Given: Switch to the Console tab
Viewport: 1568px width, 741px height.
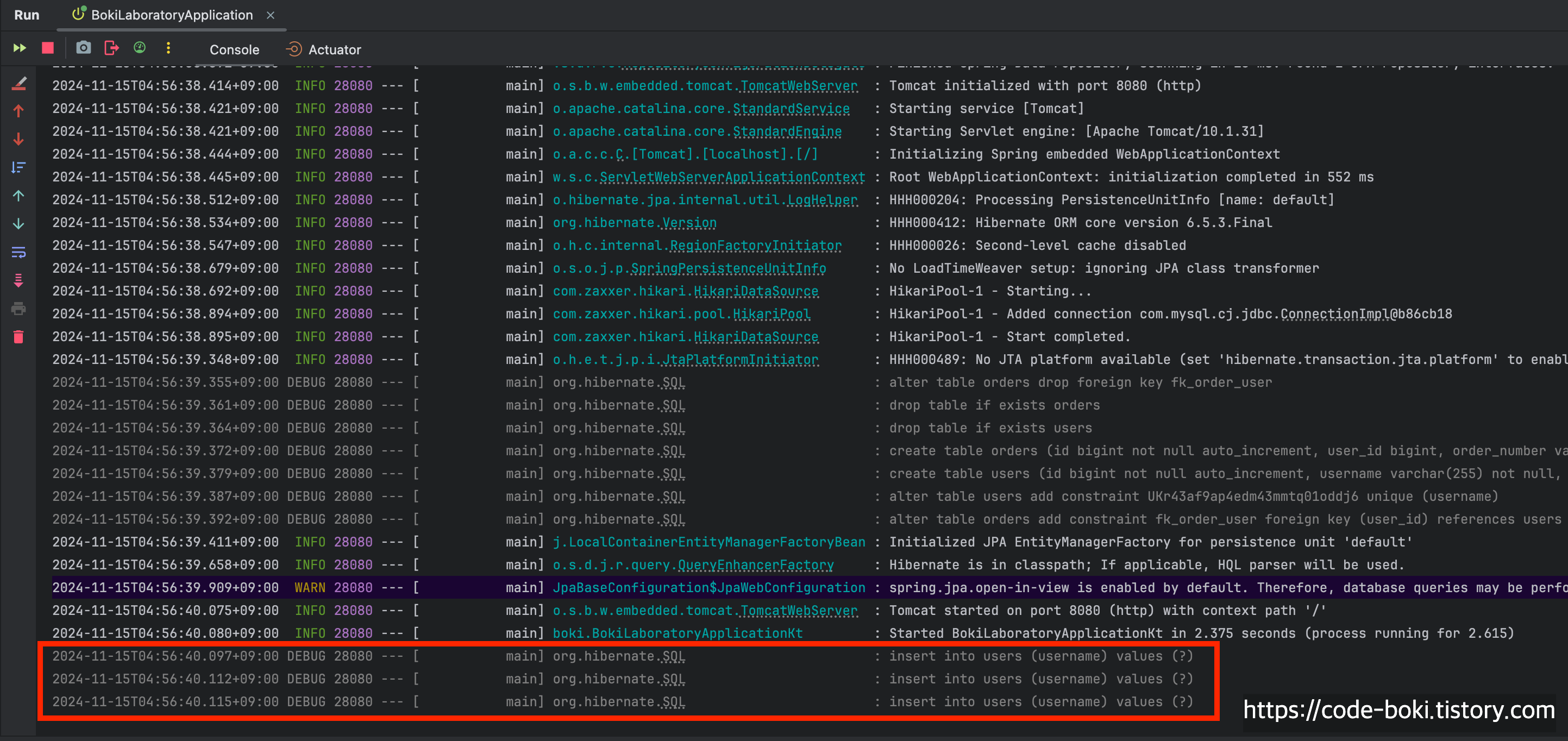Looking at the screenshot, I should click(x=234, y=49).
